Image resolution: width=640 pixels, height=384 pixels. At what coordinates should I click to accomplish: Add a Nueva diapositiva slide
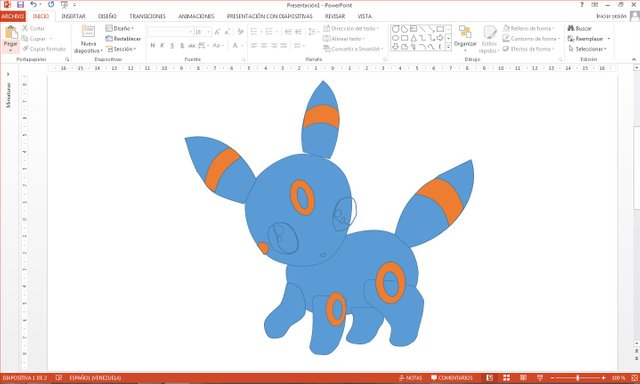point(88,39)
